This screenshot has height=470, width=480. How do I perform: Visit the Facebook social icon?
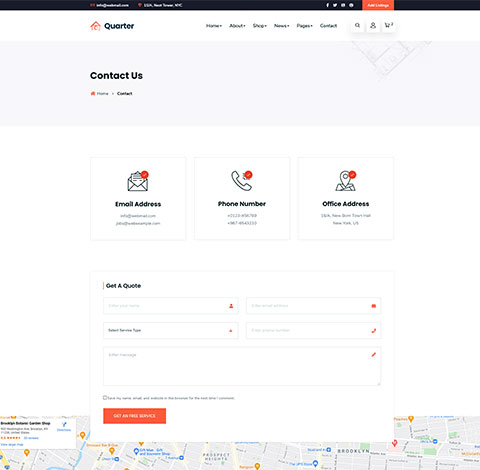(x=327, y=5)
